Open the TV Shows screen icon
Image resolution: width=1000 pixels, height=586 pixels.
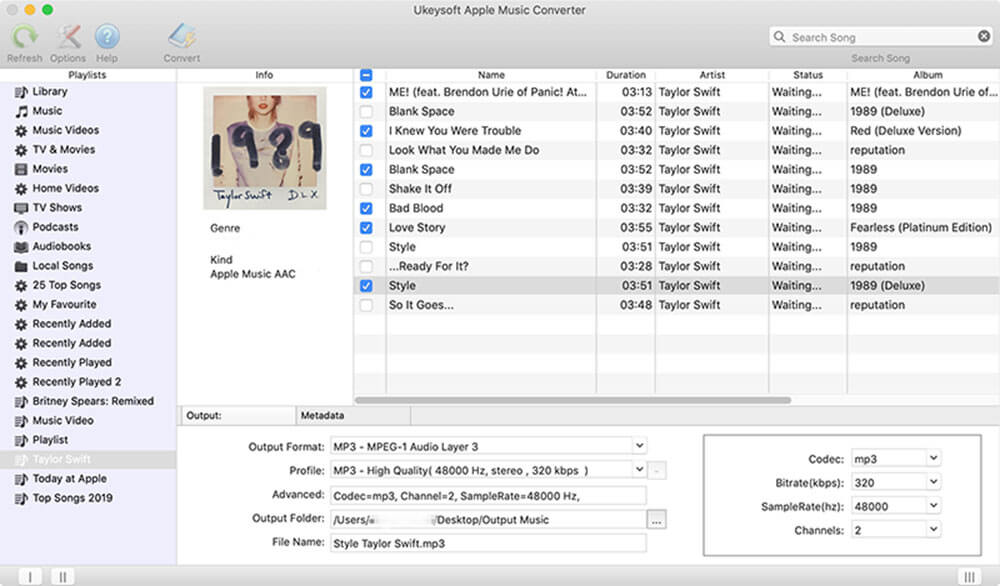(21, 208)
